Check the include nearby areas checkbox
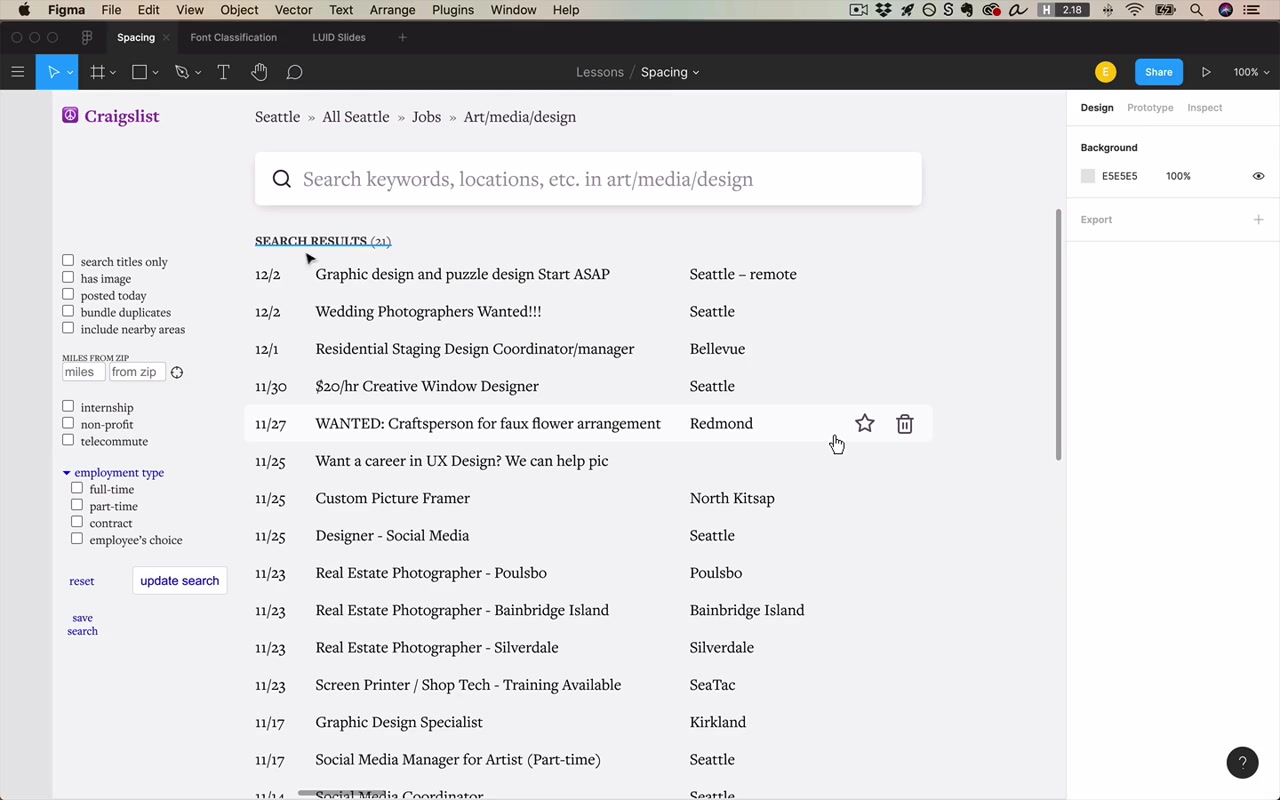The height and width of the screenshot is (800, 1280). 68,328
